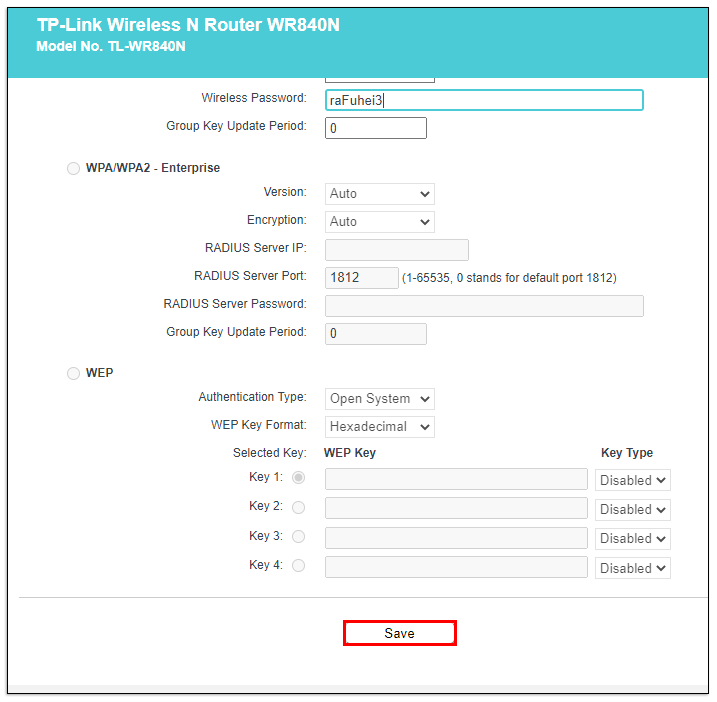Click the 'WEP Key Format:' label
This screenshot has width=717, height=702.
tap(258, 425)
